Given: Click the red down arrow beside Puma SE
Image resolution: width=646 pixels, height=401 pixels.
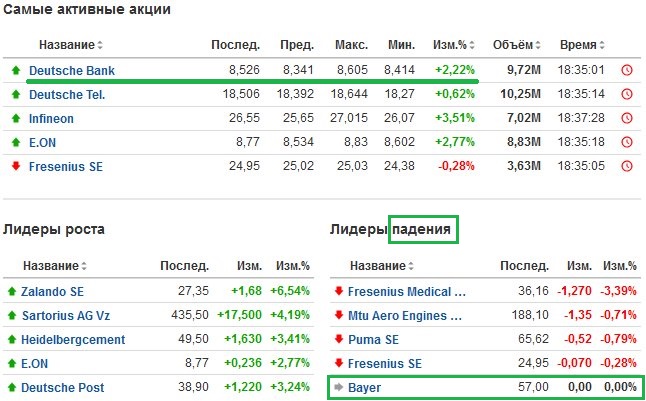Looking at the screenshot, I should [x=339, y=339].
